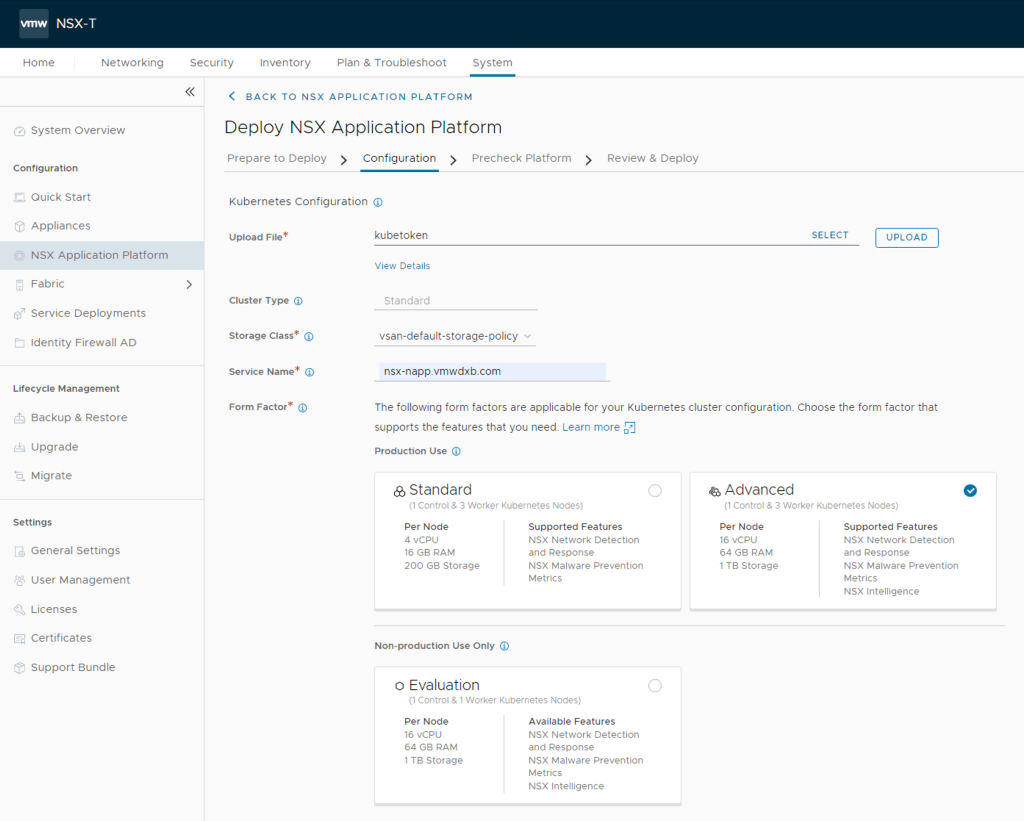Expand the Fabric menu in the sidebar
Viewport: 1024px width, 821px height.
[x=189, y=285]
